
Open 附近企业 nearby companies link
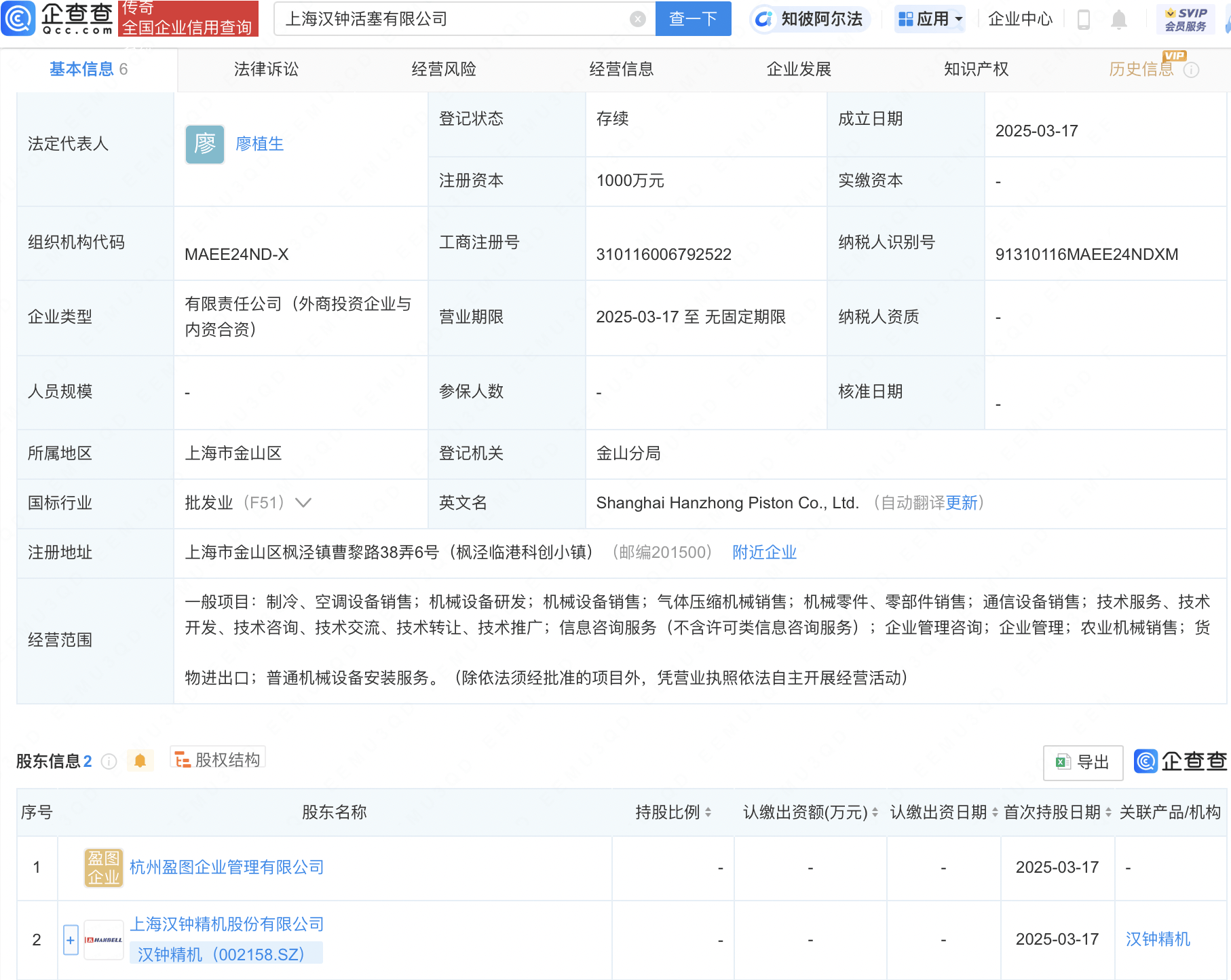[x=764, y=552]
